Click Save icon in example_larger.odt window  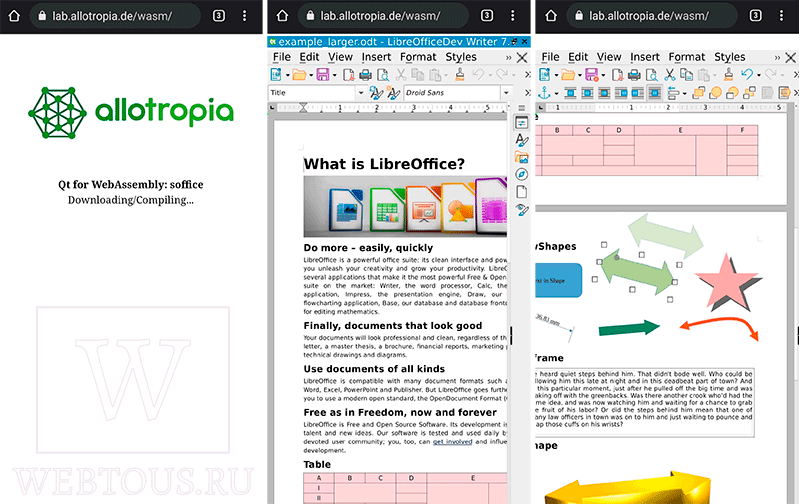click(323, 75)
